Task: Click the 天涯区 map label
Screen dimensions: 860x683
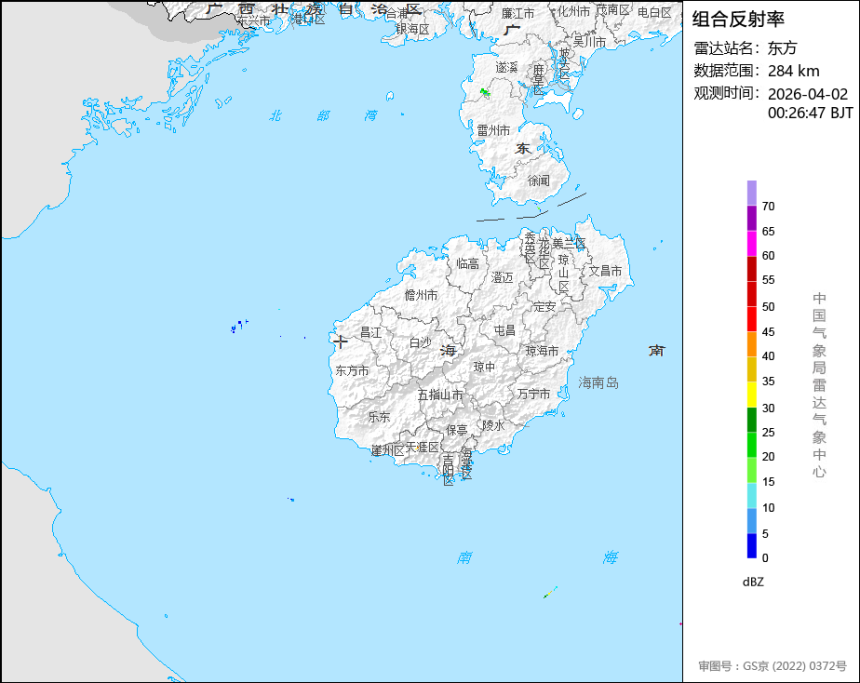Action: (422, 448)
